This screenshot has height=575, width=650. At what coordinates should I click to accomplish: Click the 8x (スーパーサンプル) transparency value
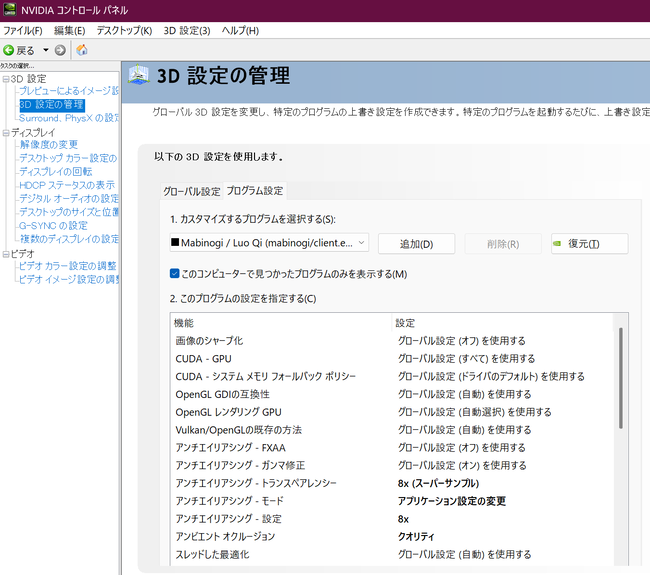(x=438, y=483)
